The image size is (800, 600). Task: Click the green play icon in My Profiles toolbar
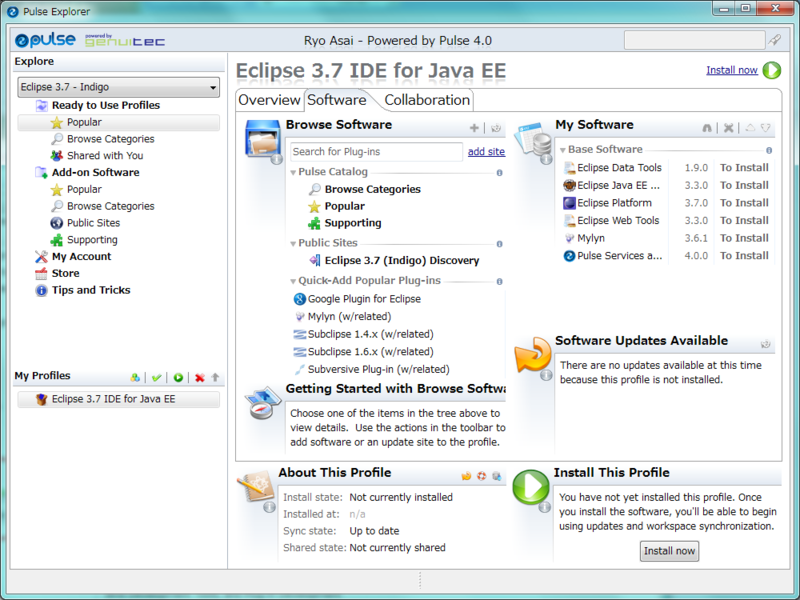178,378
